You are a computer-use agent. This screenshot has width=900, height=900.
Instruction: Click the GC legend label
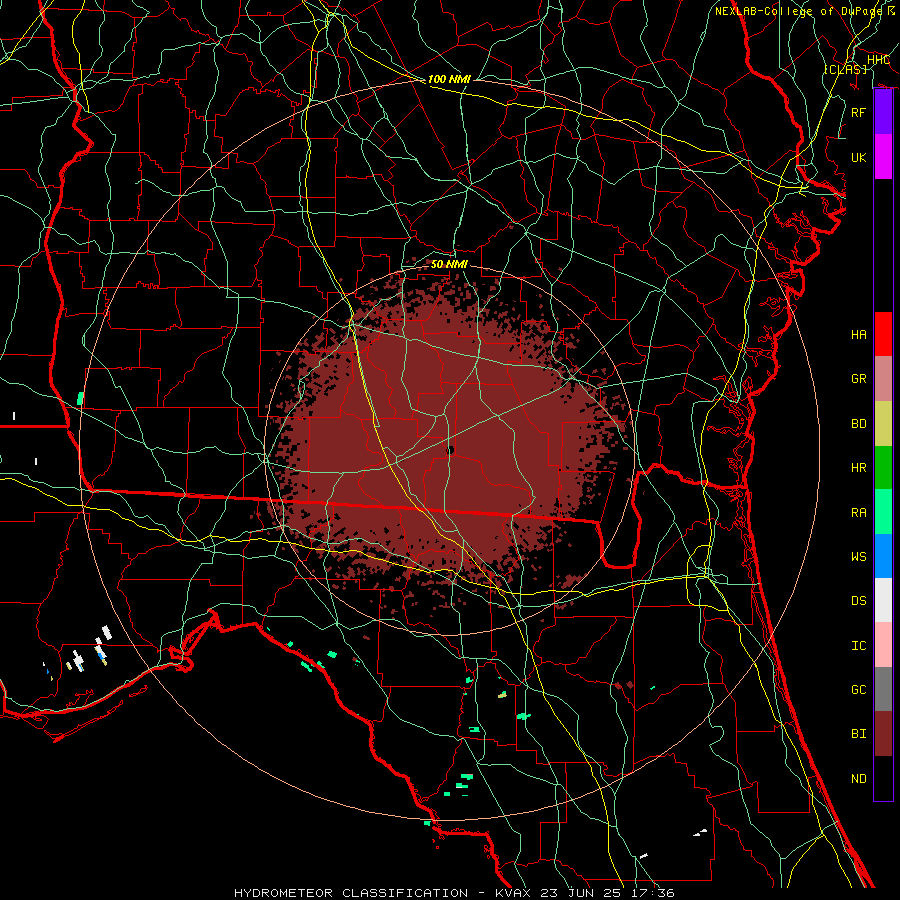tap(859, 690)
